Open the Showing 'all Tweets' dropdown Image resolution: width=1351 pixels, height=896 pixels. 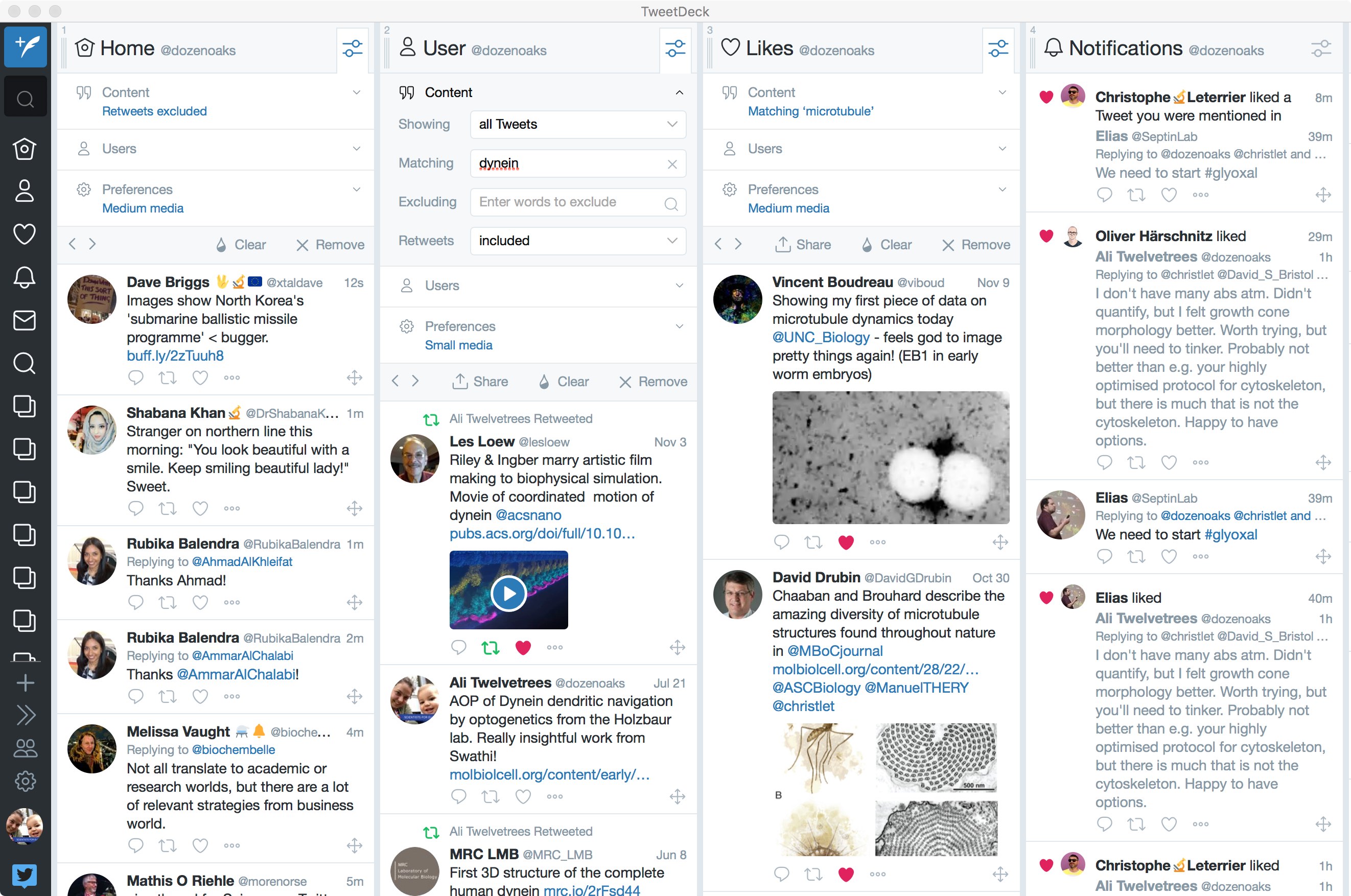(578, 124)
